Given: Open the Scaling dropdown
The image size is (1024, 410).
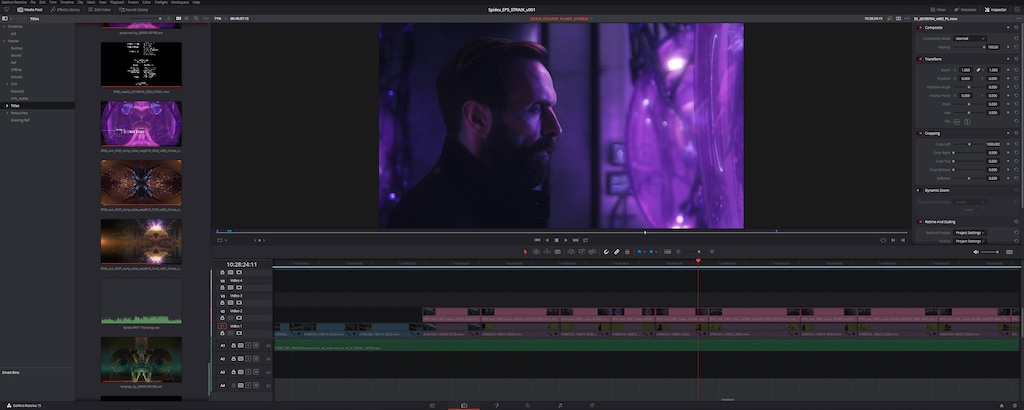Looking at the screenshot, I should (x=970, y=241).
